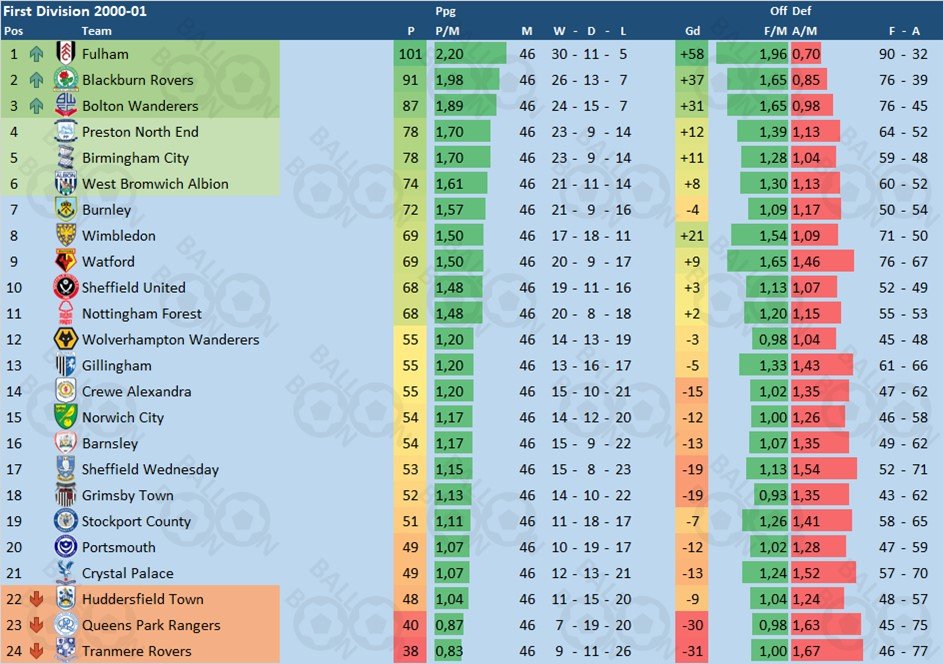Select the Queens Park Rangers team name
Viewport: 943px width, 664px height.
click(151, 625)
